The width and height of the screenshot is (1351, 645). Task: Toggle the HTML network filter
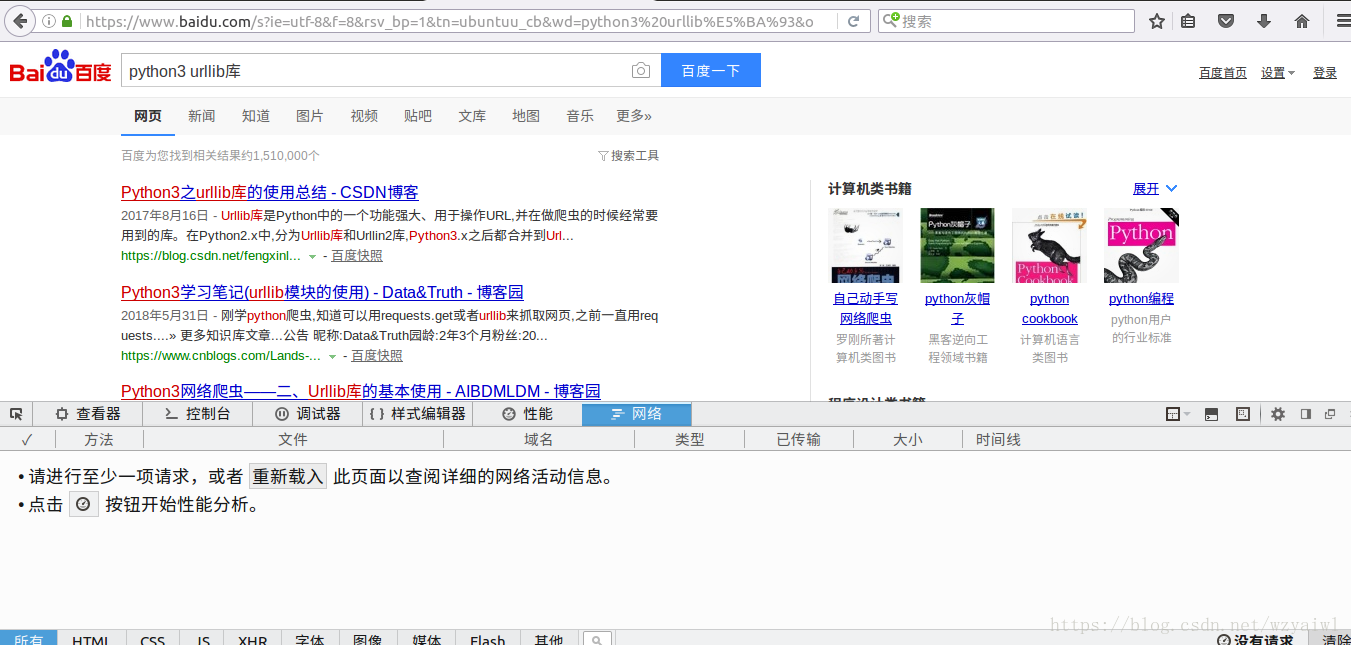(91, 639)
